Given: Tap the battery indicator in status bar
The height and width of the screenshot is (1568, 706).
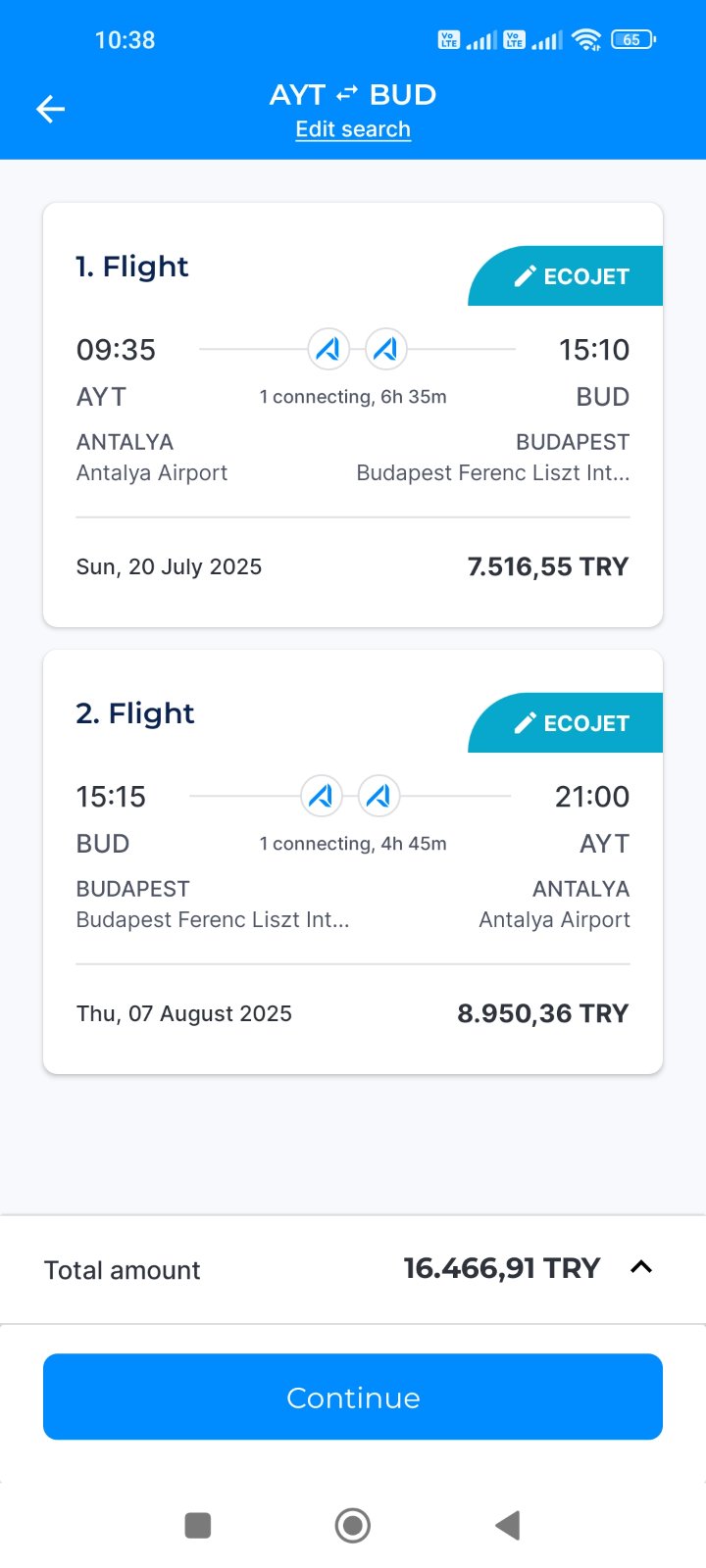Looking at the screenshot, I should (632, 40).
